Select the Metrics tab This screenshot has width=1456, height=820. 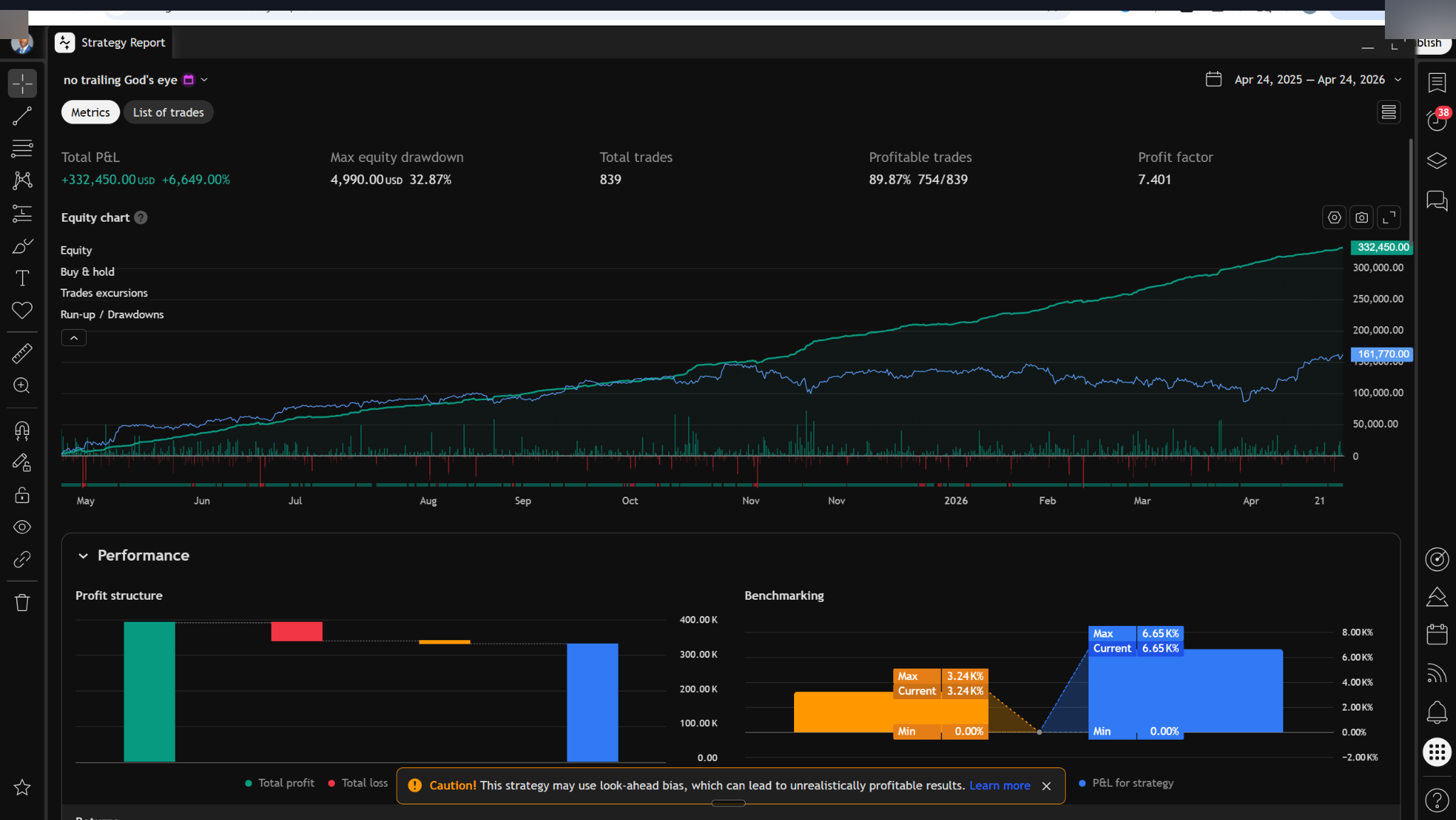90,112
